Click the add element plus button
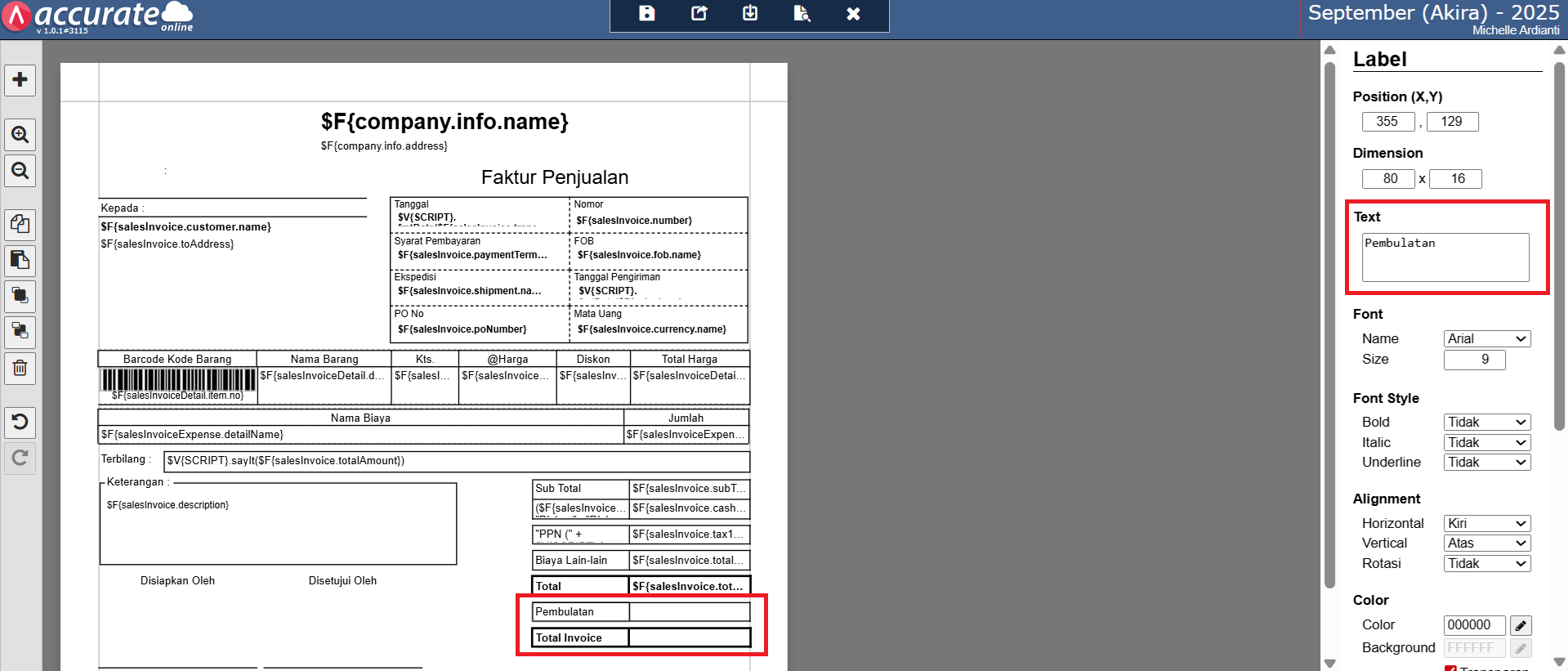The image size is (1568, 671). 20,80
